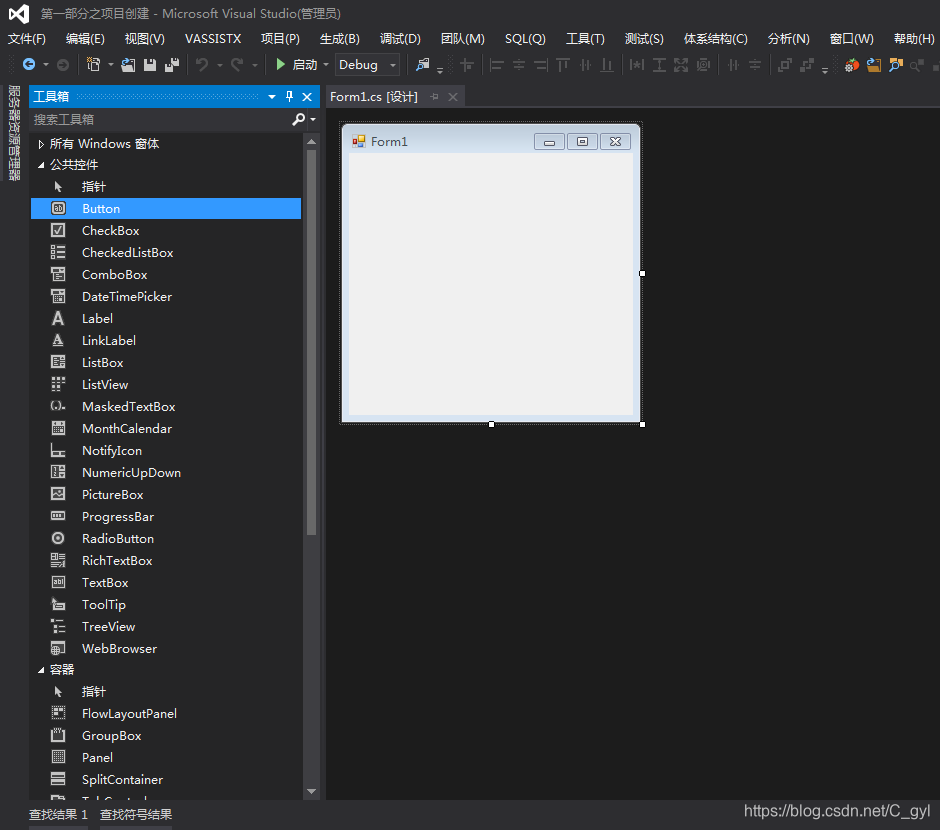Screen dimensions: 940x830
Task: Open the 服务器资源管理器 side tab
Action: pyautogui.click(x=14, y=132)
